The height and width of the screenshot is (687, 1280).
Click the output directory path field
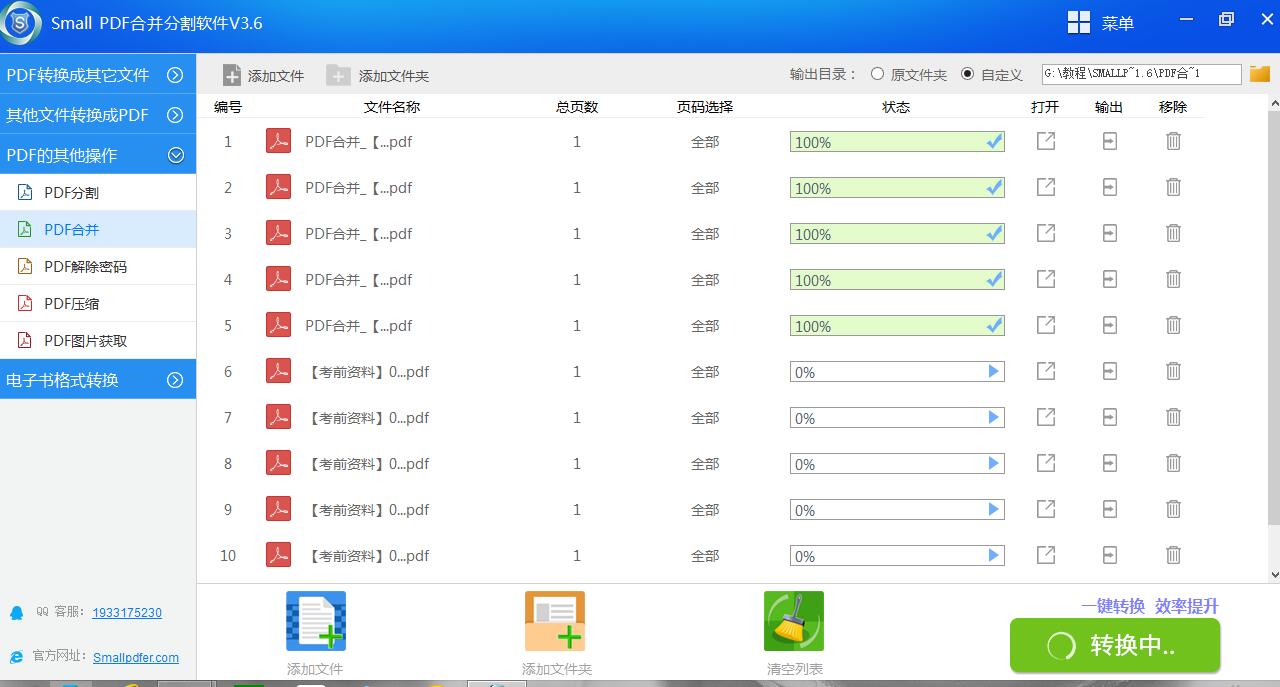[1141, 74]
